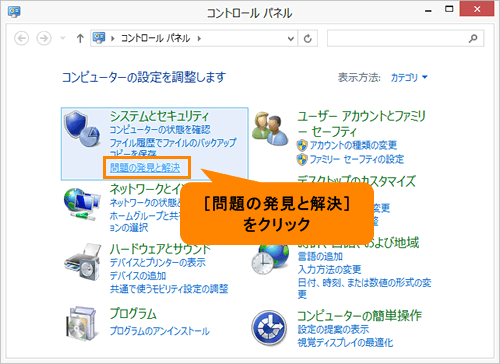Click the refresh button in address bar

pos(307,39)
